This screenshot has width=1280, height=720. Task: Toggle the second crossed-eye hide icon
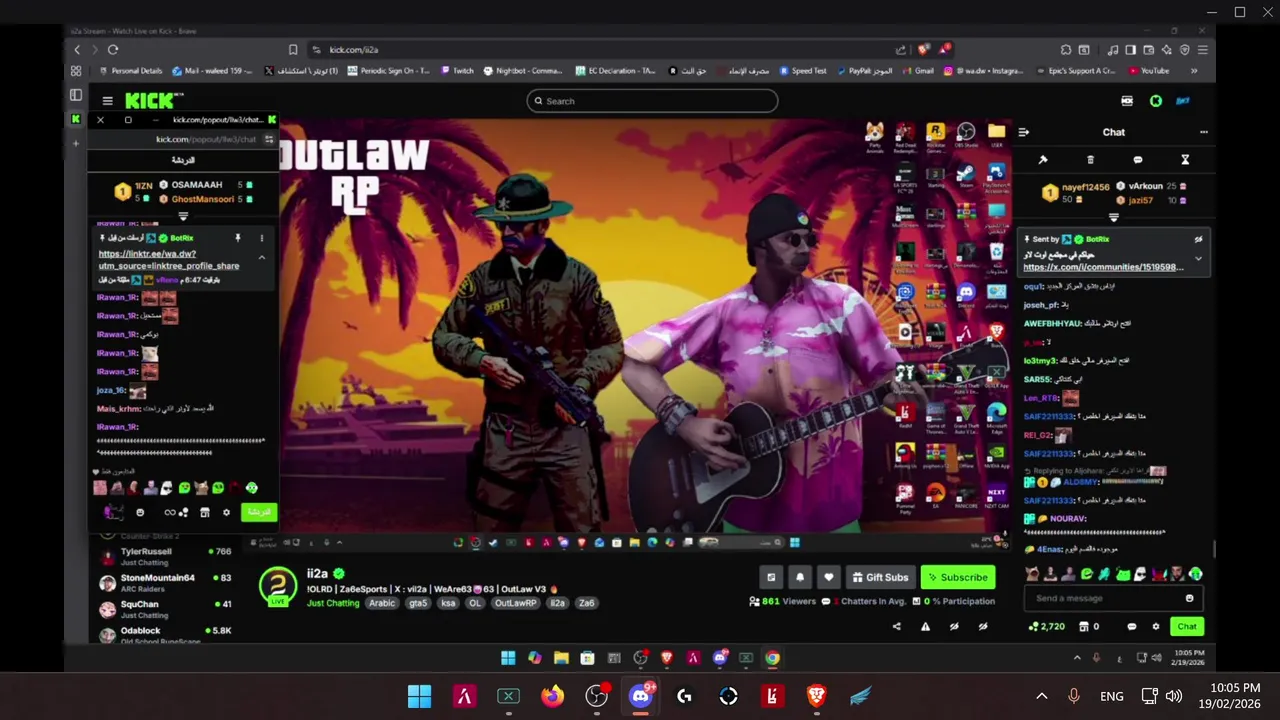[983, 627]
